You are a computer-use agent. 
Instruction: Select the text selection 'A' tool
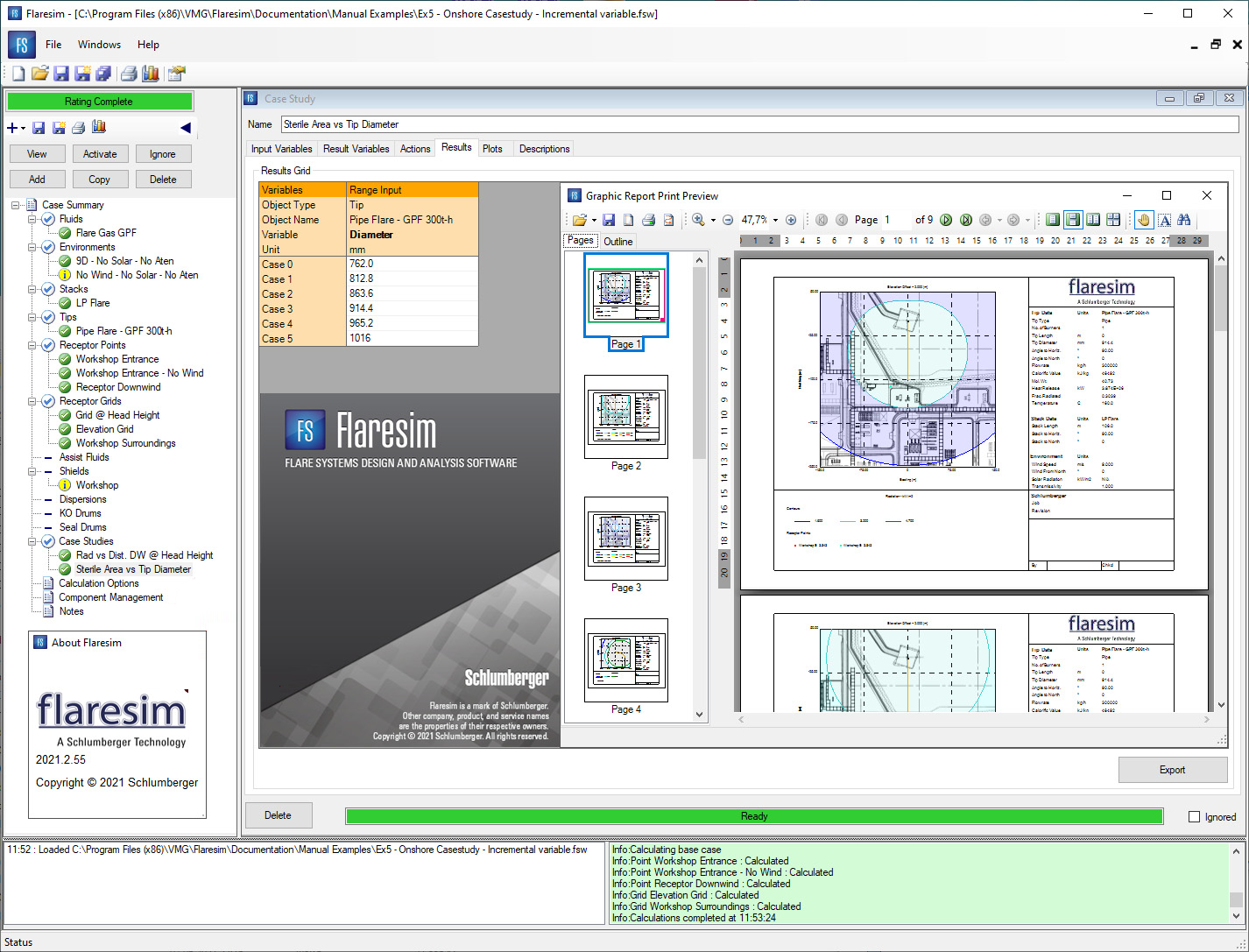pyautogui.click(x=1165, y=220)
